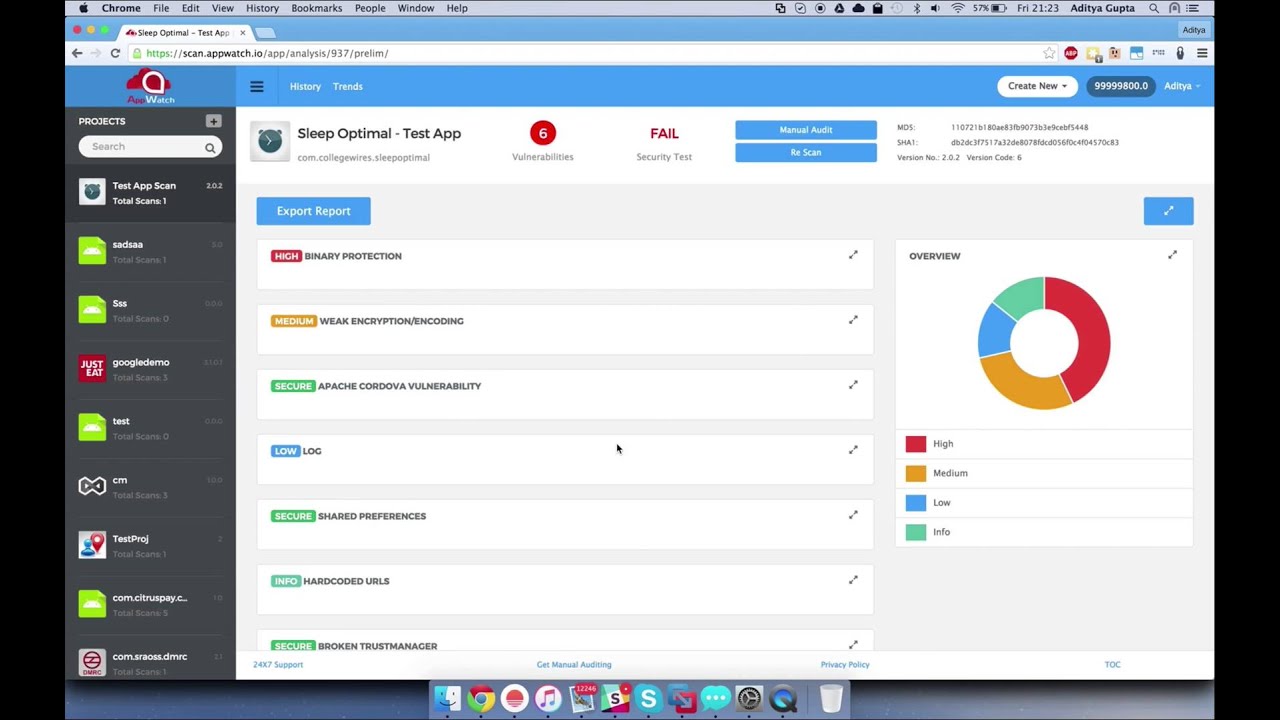Viewport: 1280px width, 720px height.
Task: Click the blue Low legend swatch
Action: (916, 503)
